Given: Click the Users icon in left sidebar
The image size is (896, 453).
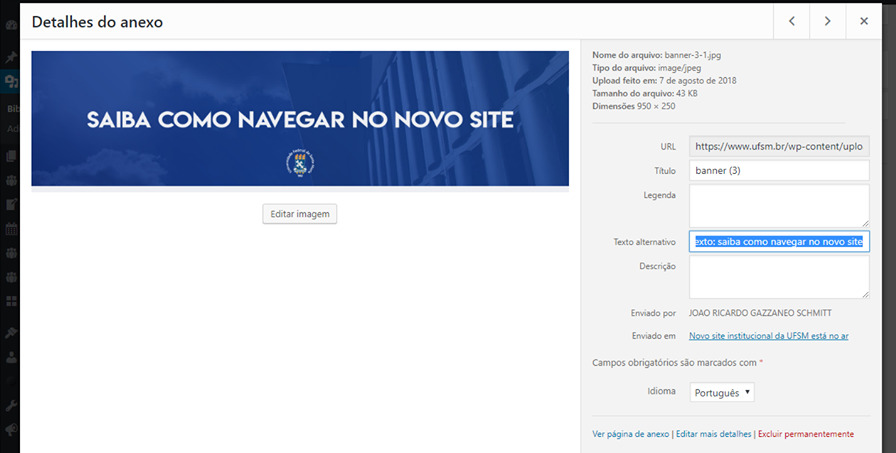Looking at the screenshot, I should click(10, 355).
